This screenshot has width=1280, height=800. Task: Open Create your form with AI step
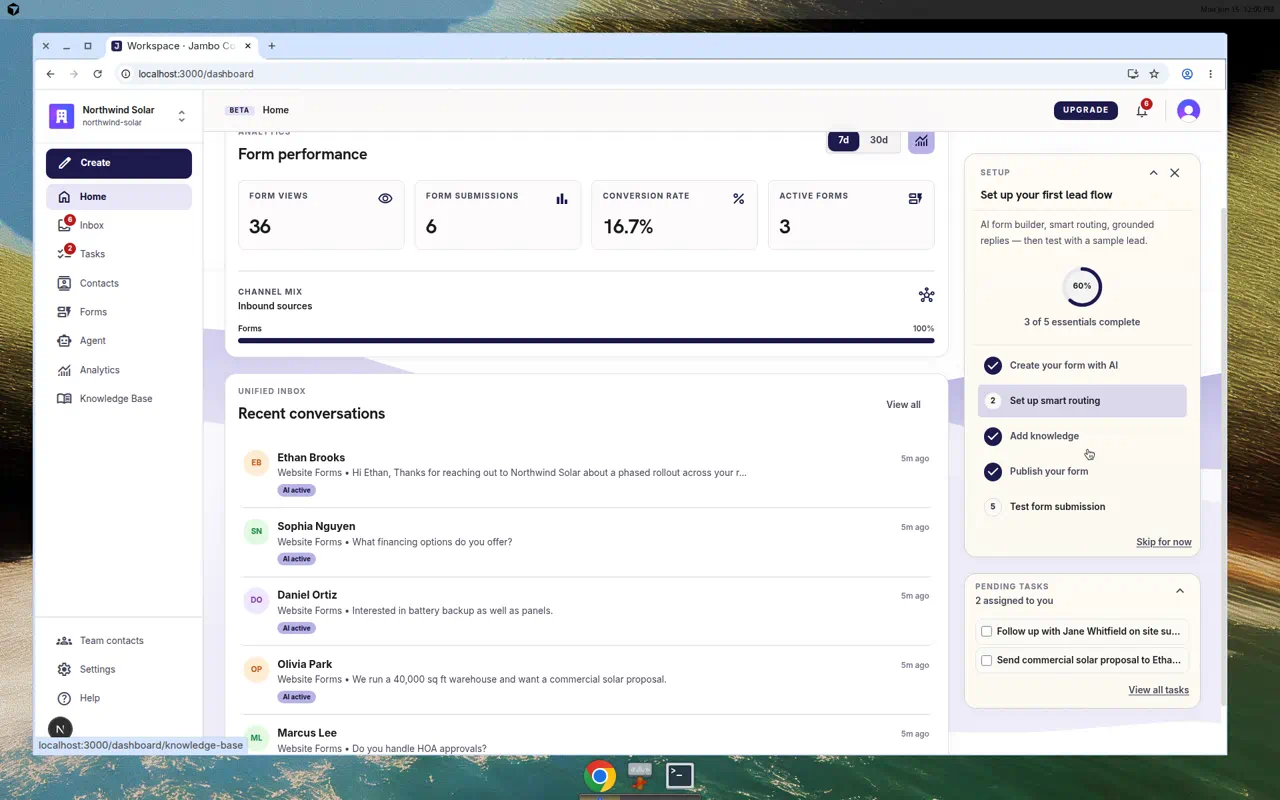1082,365
